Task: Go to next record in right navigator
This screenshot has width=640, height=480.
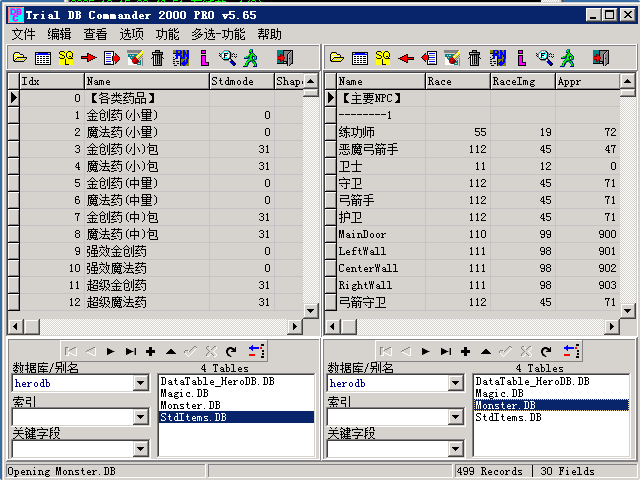Action: coord(425,351)
